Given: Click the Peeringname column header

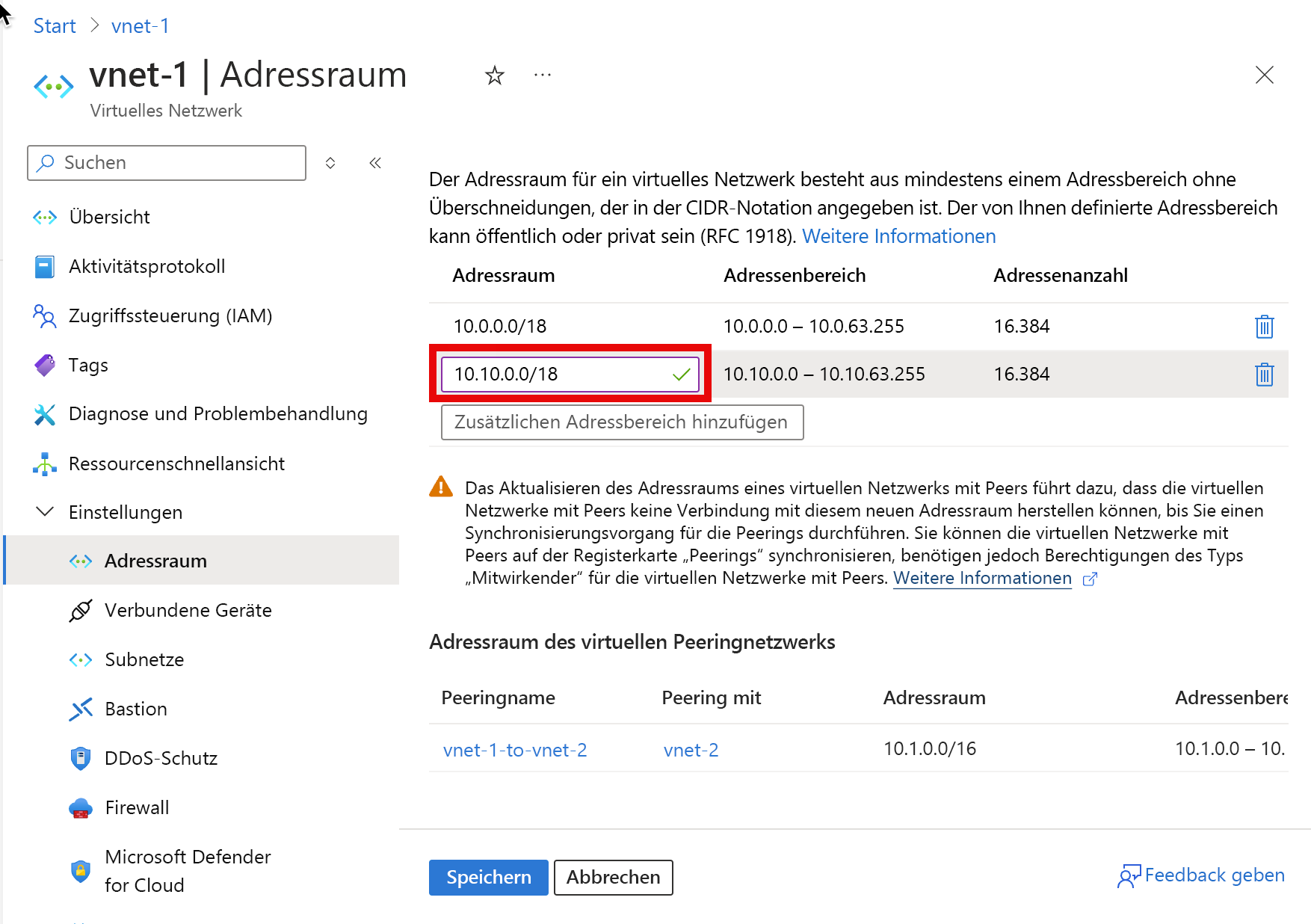Looking at the screenshot, I should [498, 697].
